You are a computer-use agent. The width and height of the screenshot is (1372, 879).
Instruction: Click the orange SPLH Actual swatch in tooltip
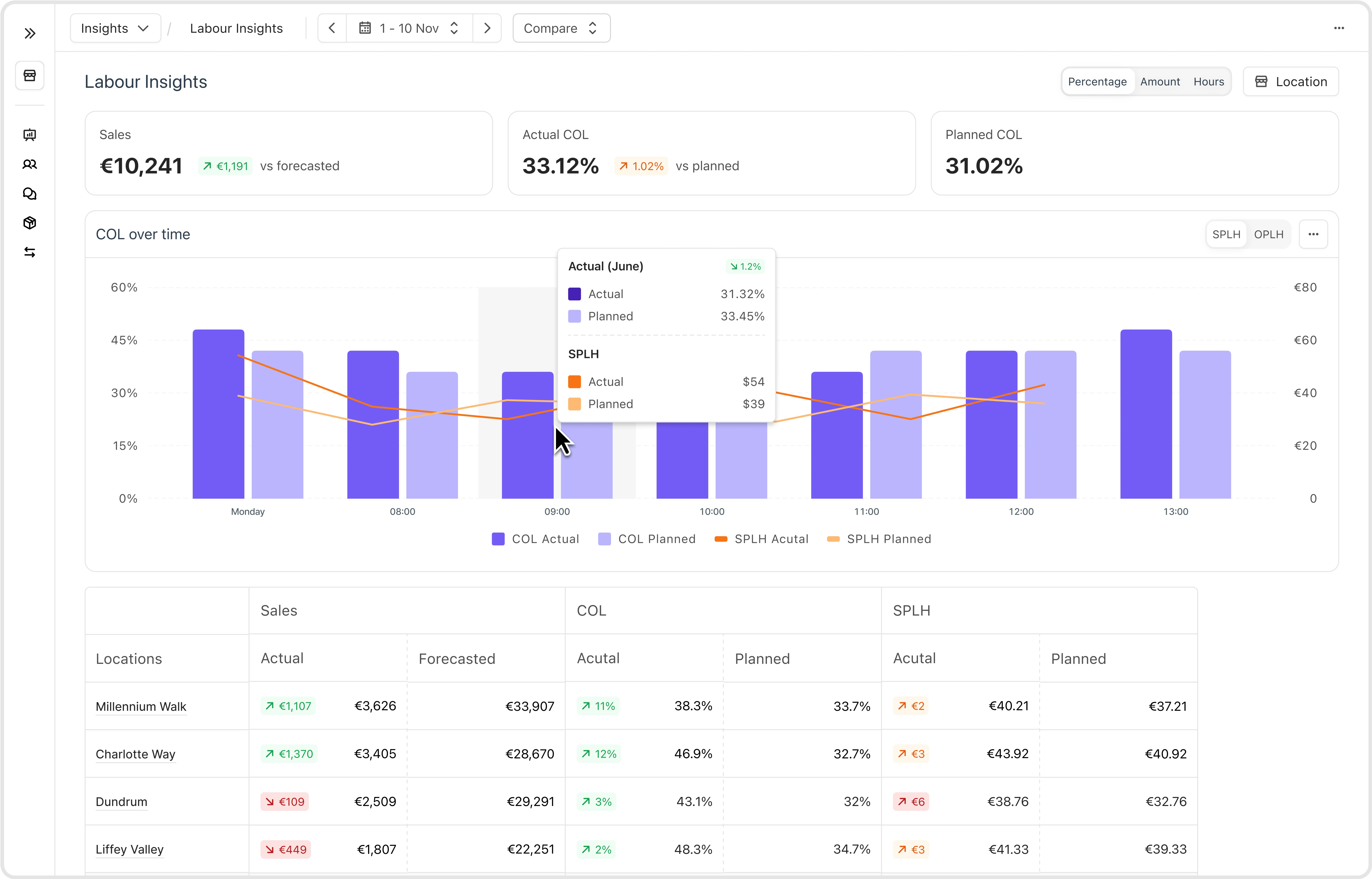click(x=574, y=382)
